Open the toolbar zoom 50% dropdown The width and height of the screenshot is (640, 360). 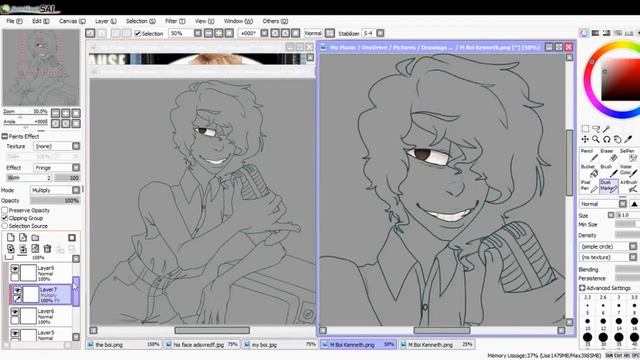[198, 33]
